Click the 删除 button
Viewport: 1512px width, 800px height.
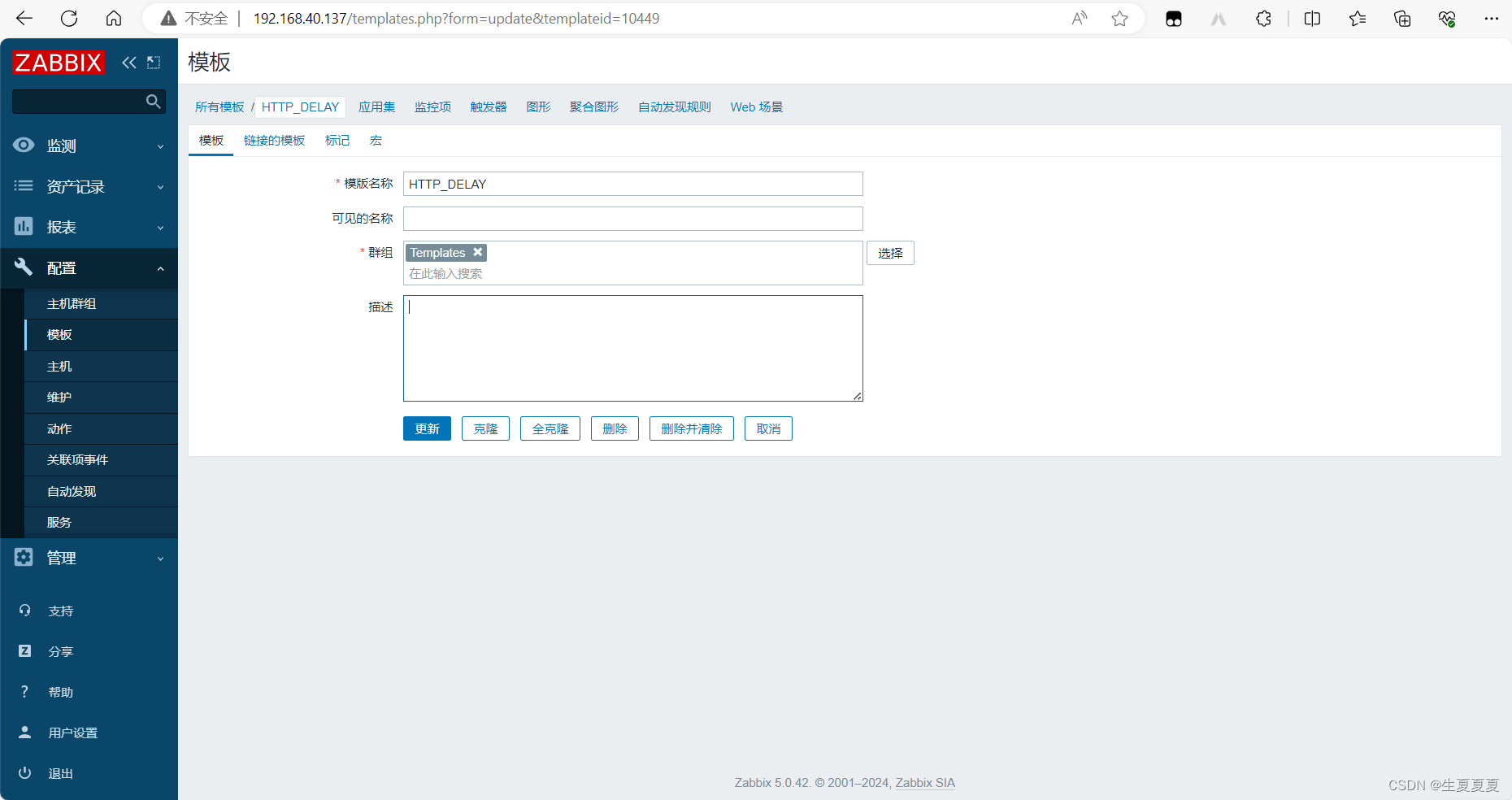[x=615, y=428]
